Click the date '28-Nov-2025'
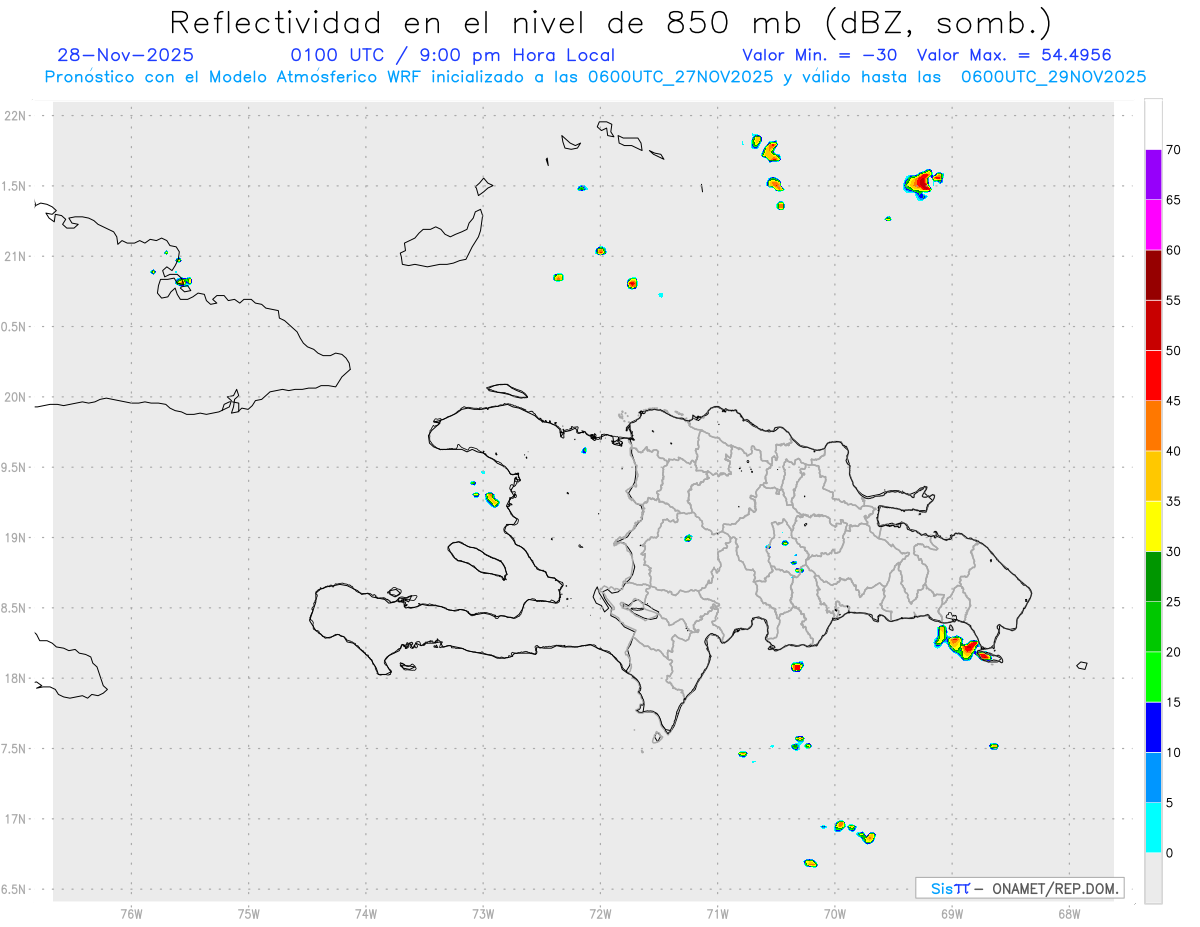Screen dimensions: 1200x927 tap(126, 55)
